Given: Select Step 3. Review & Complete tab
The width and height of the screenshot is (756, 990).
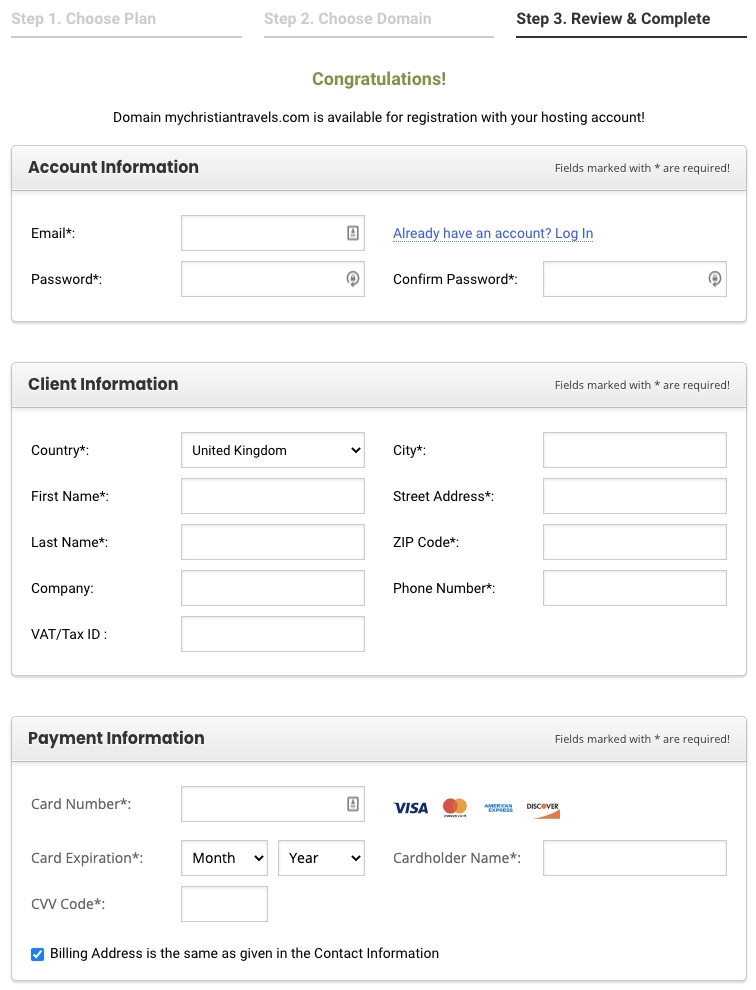Looking at the screenshot, I should 631,19.
